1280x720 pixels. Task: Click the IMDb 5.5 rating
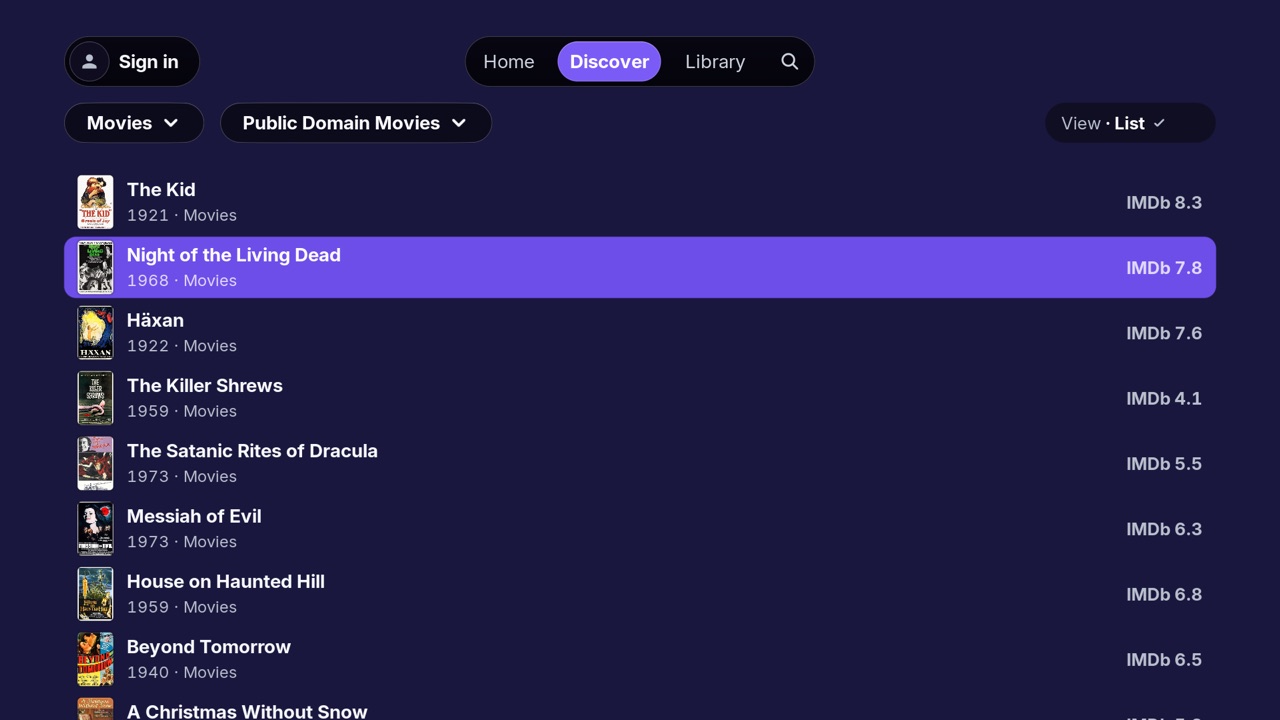point(1164,464)
